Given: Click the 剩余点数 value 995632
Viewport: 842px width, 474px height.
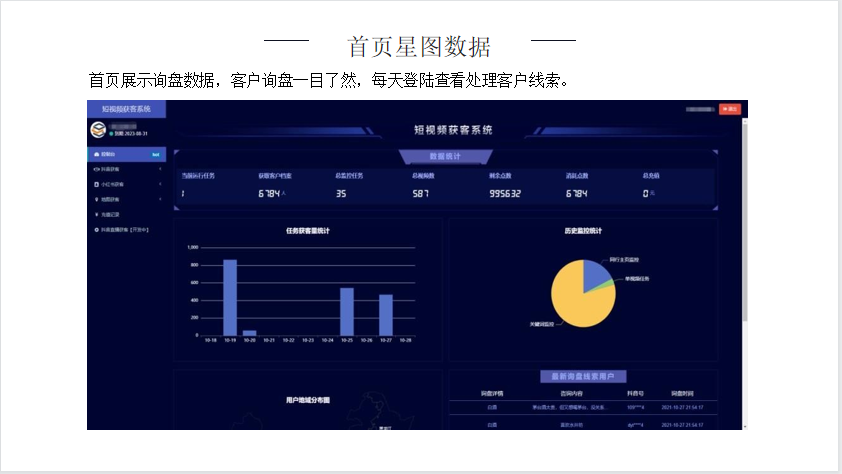Looking at the screenshot, I should tap(505, 193).
